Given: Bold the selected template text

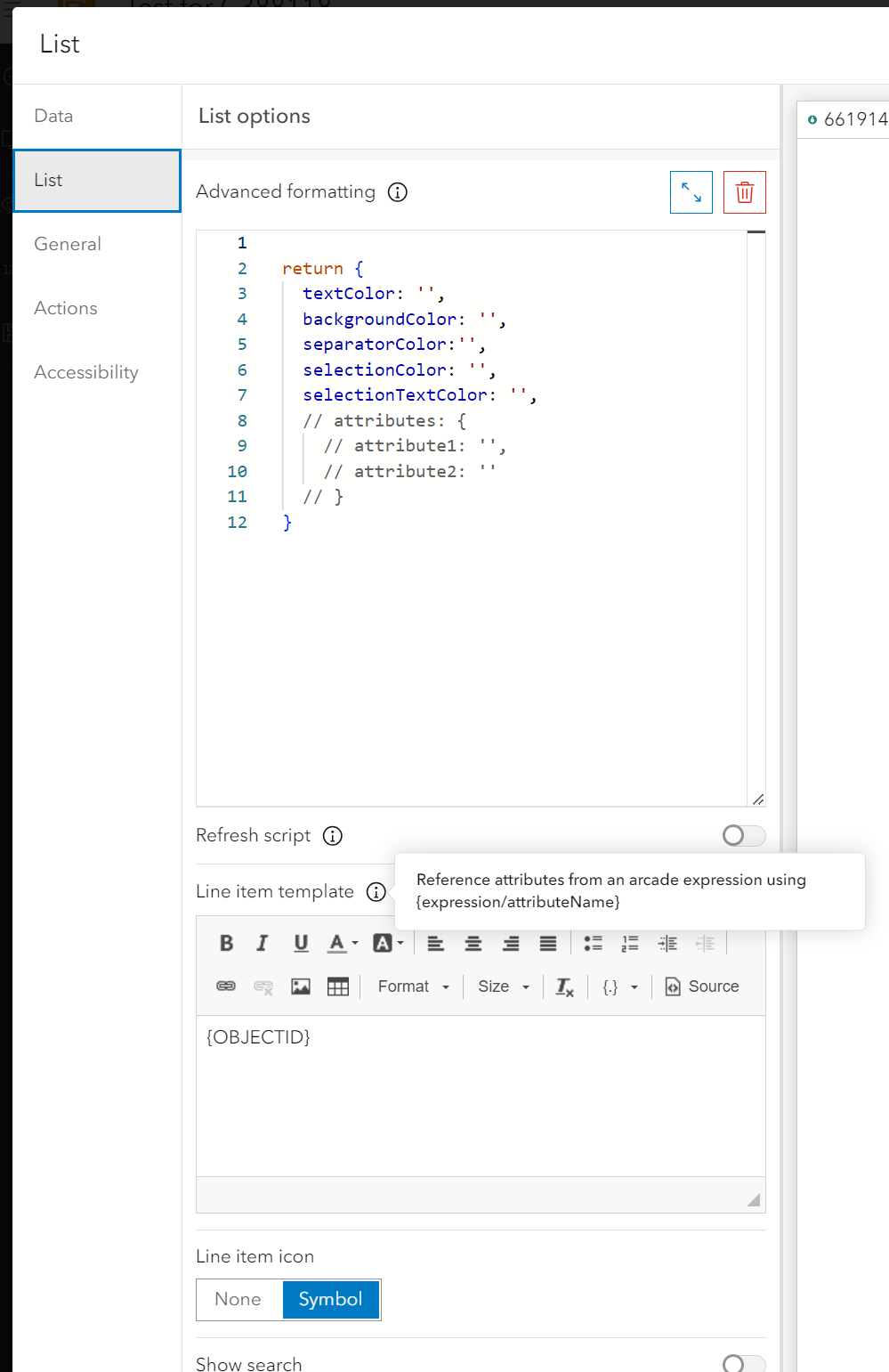Looking at the screenshot, I should pyautogui.click(x=225, y=942).
